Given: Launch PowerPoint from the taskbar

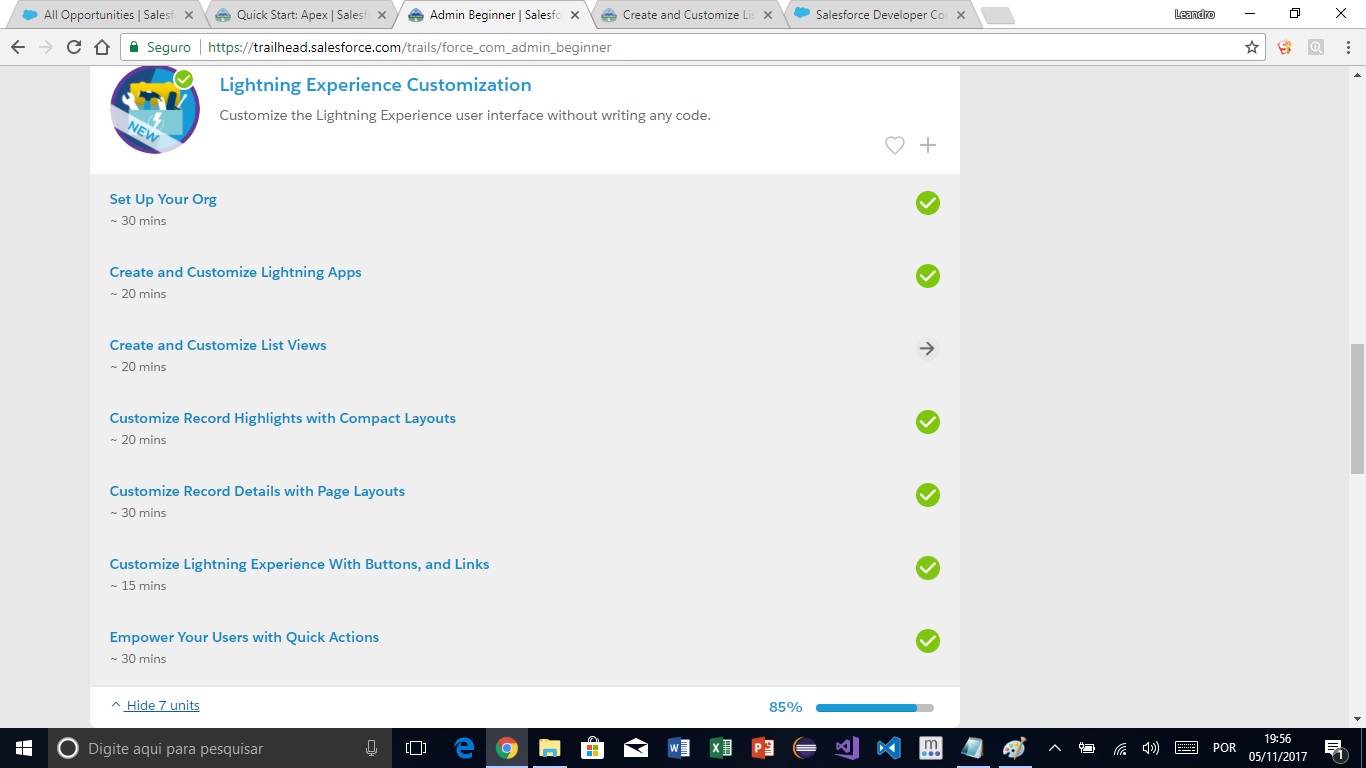Looking at the screenshot, I should coord(763,748).
